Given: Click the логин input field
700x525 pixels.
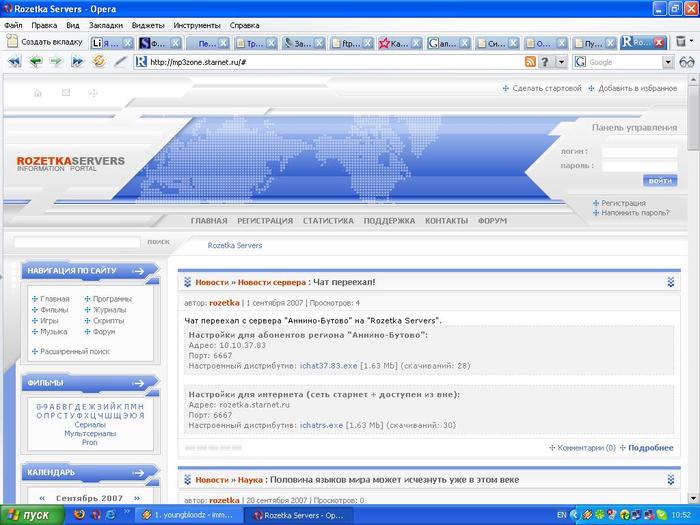Looking at the screenshot, I should (639, 152).
